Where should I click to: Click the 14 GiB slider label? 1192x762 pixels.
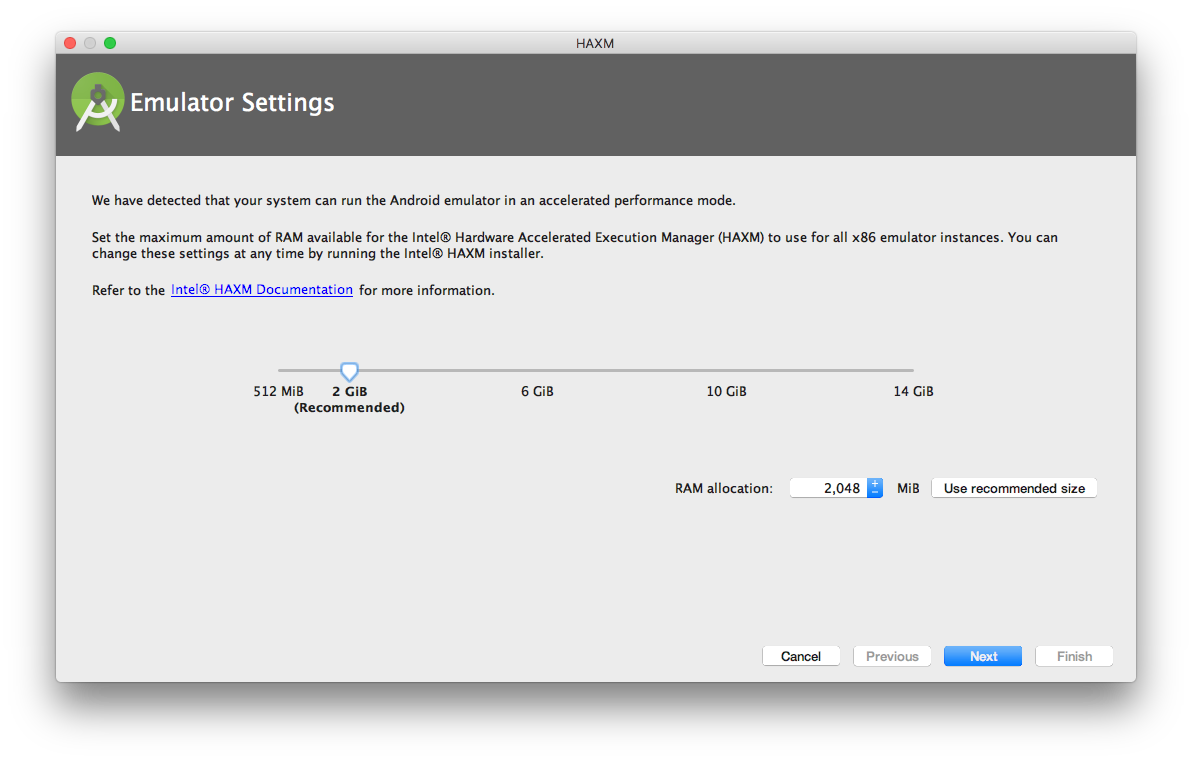click(x=913, y=391)
